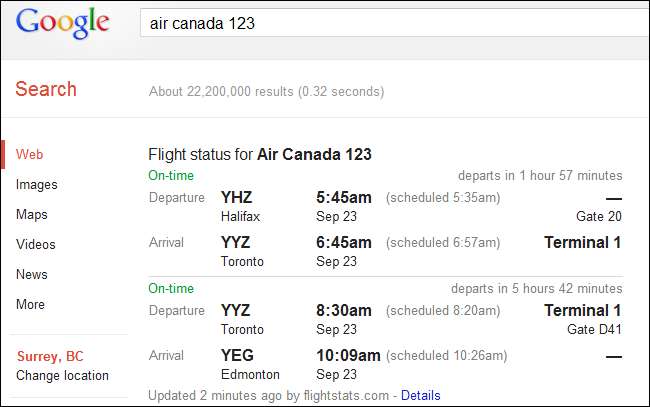This screenshot has height=407, width=650.
Task: Focus the search box containing air canada 123
Action: [x=390, y=23]
